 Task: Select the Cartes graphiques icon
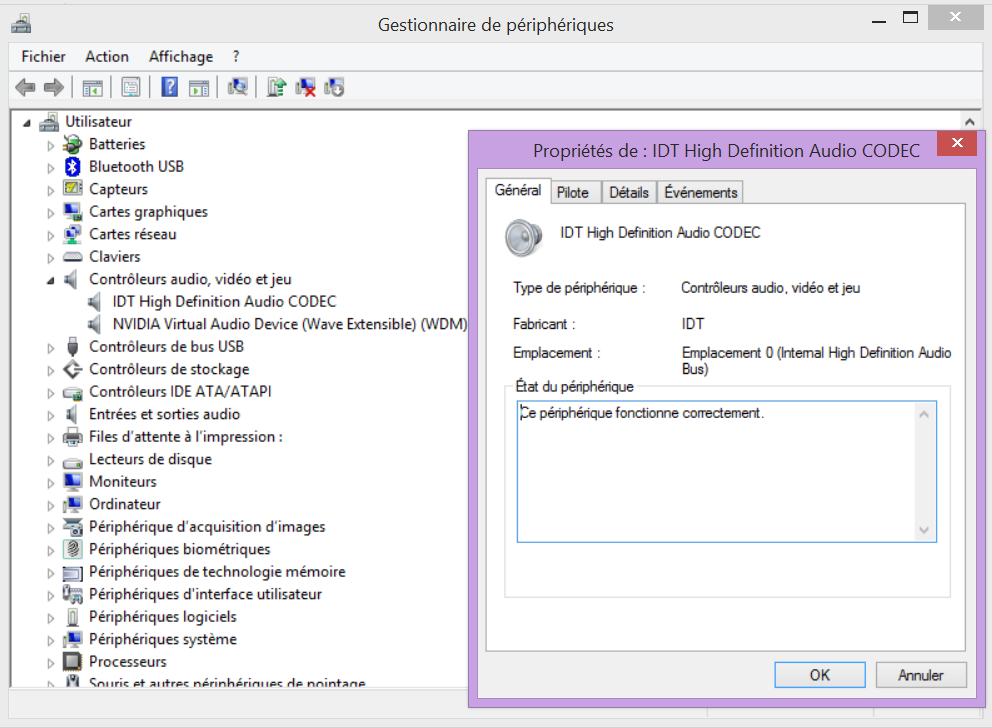[x=73, y=211]
